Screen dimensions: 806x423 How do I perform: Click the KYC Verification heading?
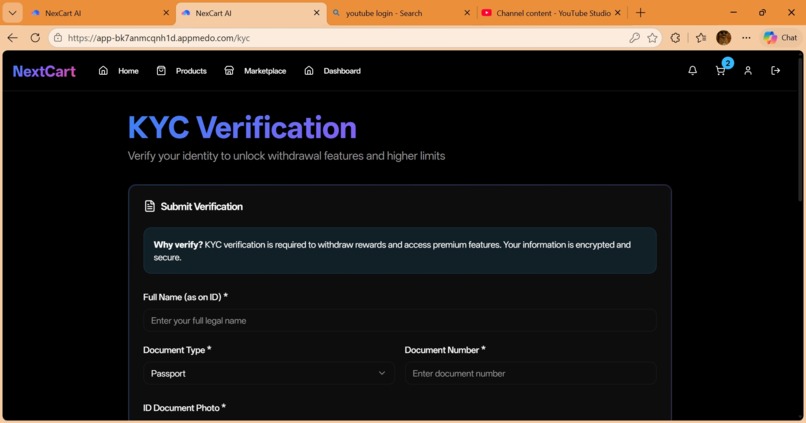pos(242,127)
